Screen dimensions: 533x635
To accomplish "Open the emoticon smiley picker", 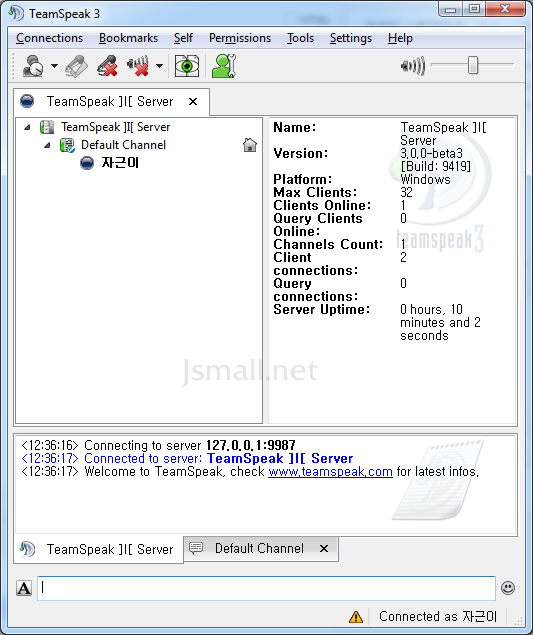I will (508, 588).
